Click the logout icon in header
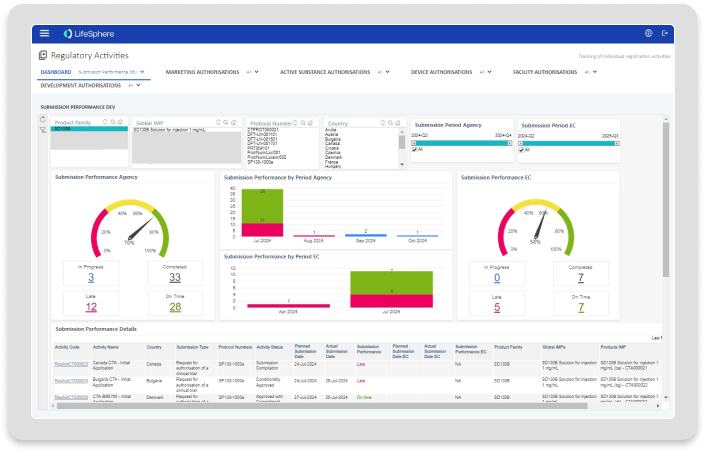The height and width of the screenshot is (452, 705). tap(665, 33)
